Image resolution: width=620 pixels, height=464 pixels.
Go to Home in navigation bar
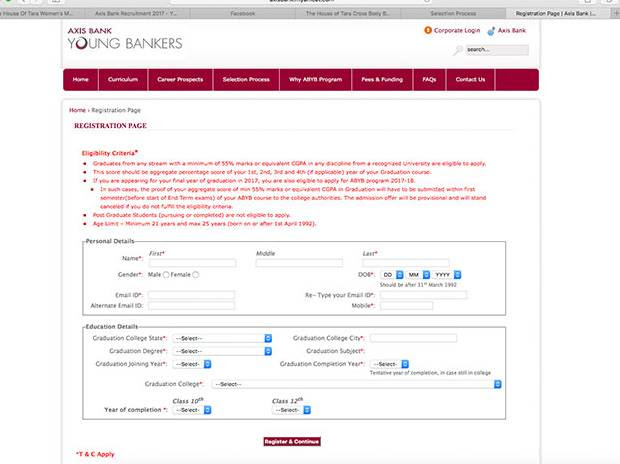coord(81,80)
